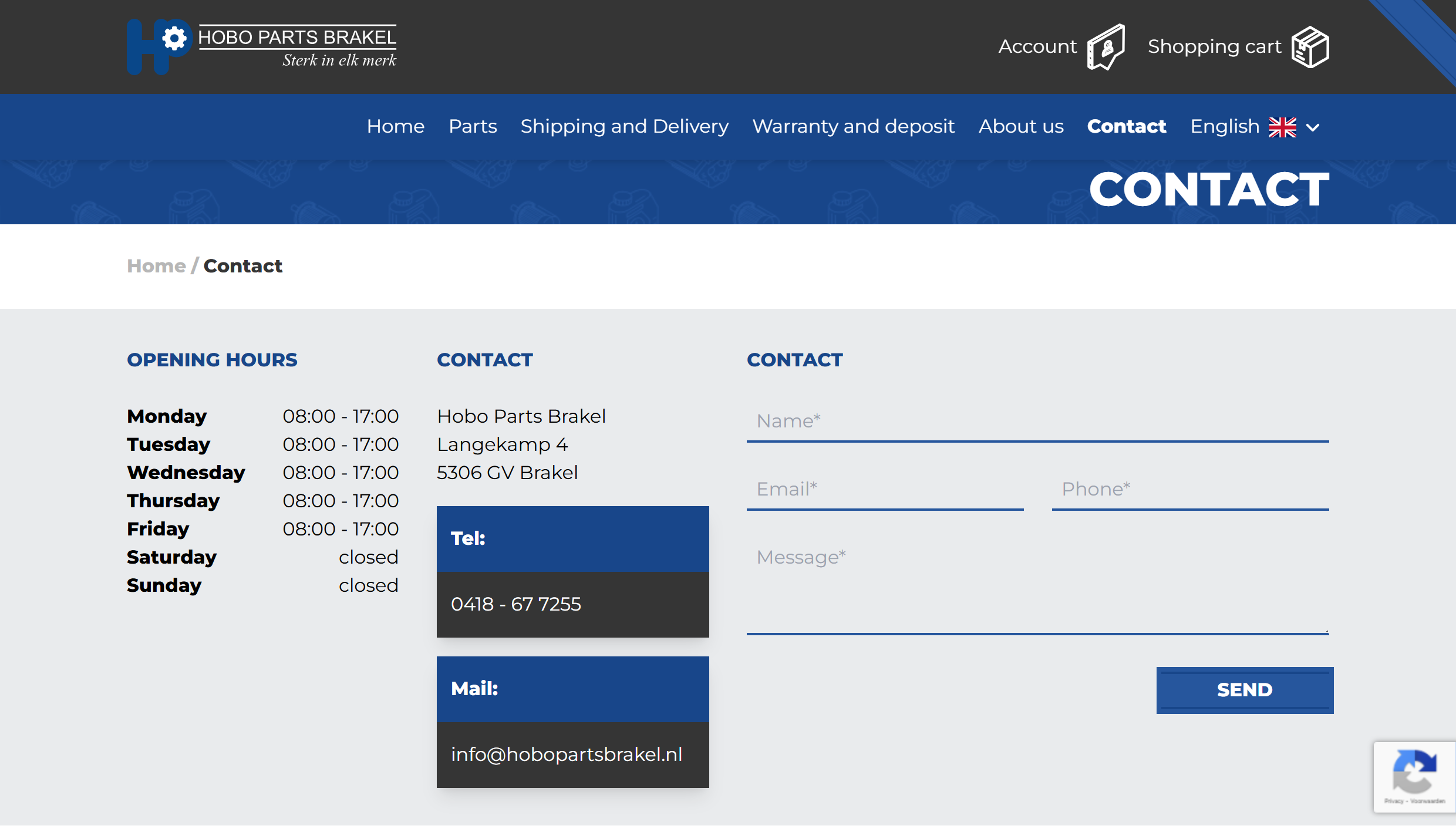Open Shipping and Delivery page
The height and width of the screenshot is (829, 1456).
pos(624,126)
